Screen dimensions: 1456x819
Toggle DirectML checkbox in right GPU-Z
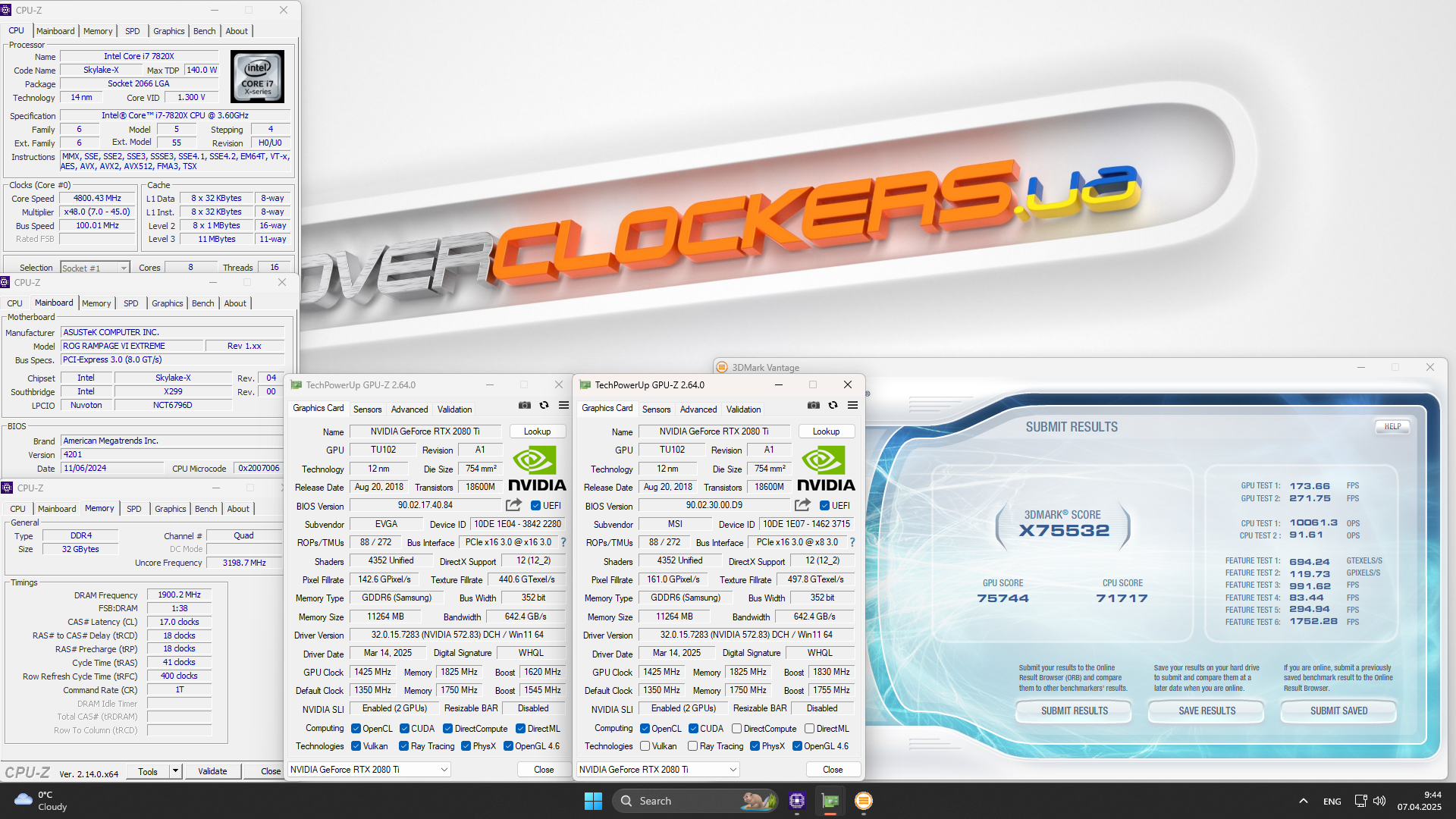coord(809,729)
